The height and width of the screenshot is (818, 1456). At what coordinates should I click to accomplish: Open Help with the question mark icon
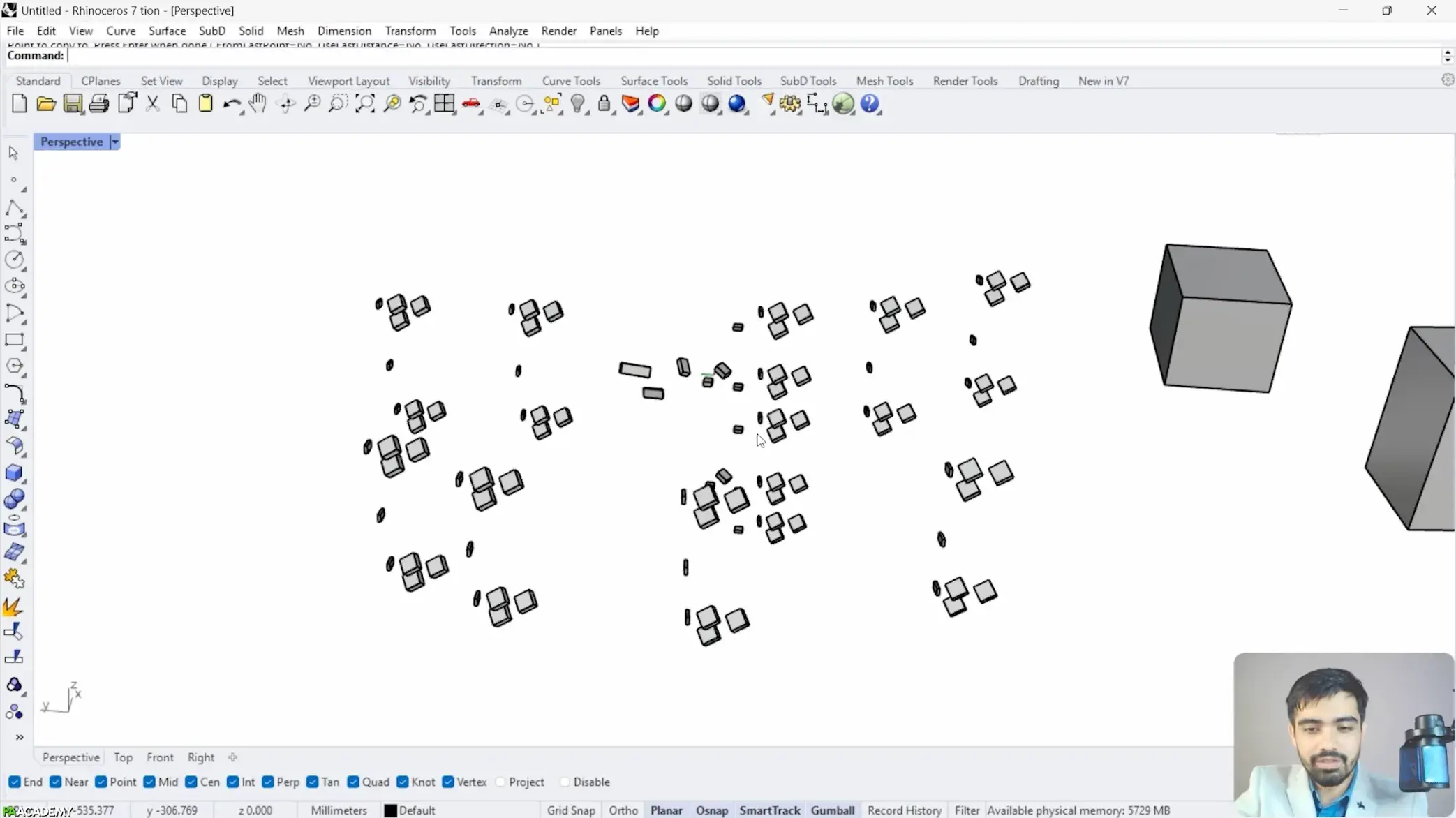[x=870, y=104]
